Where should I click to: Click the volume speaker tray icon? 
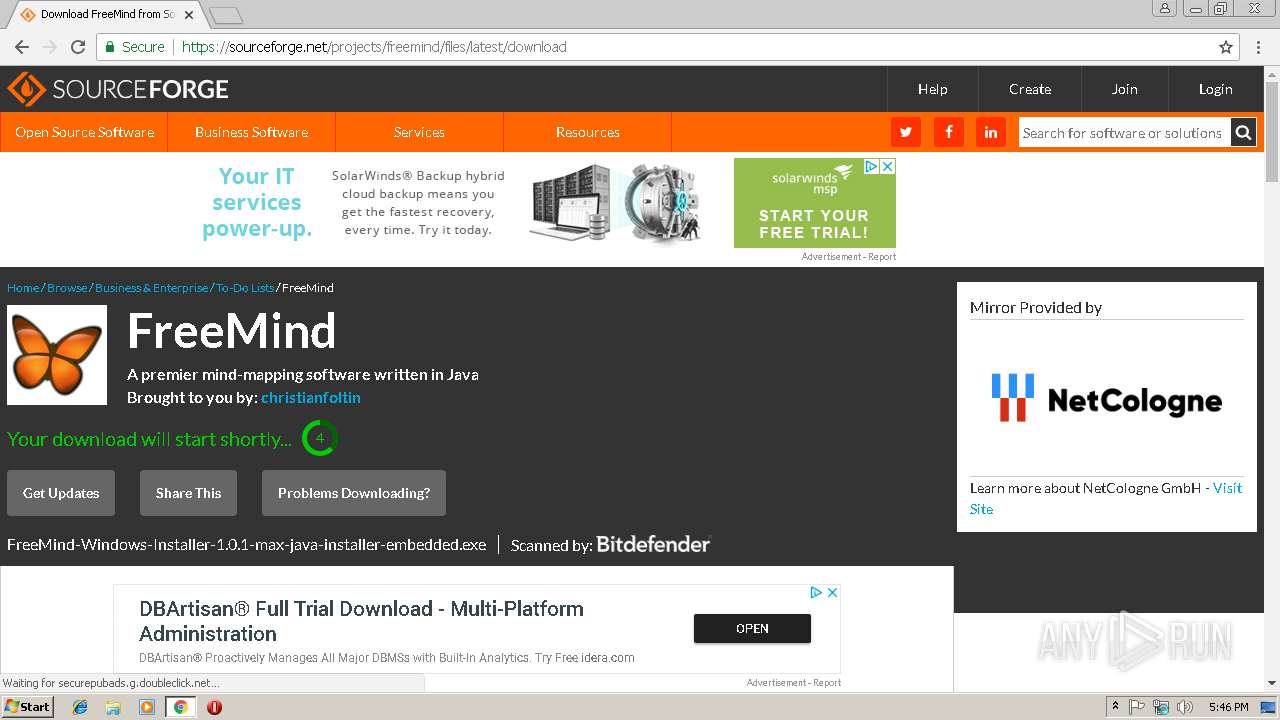tap(1185, 707)
